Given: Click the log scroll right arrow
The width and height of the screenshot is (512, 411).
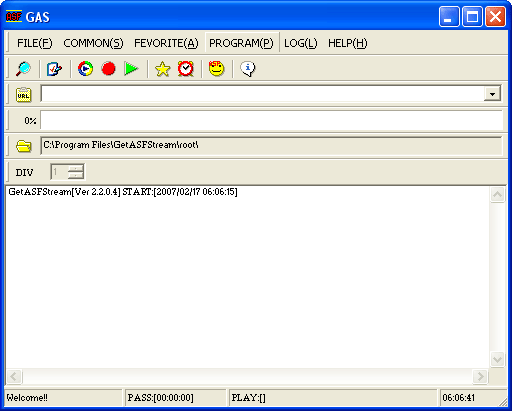Looking at the screenshot, I should (480, 376).
